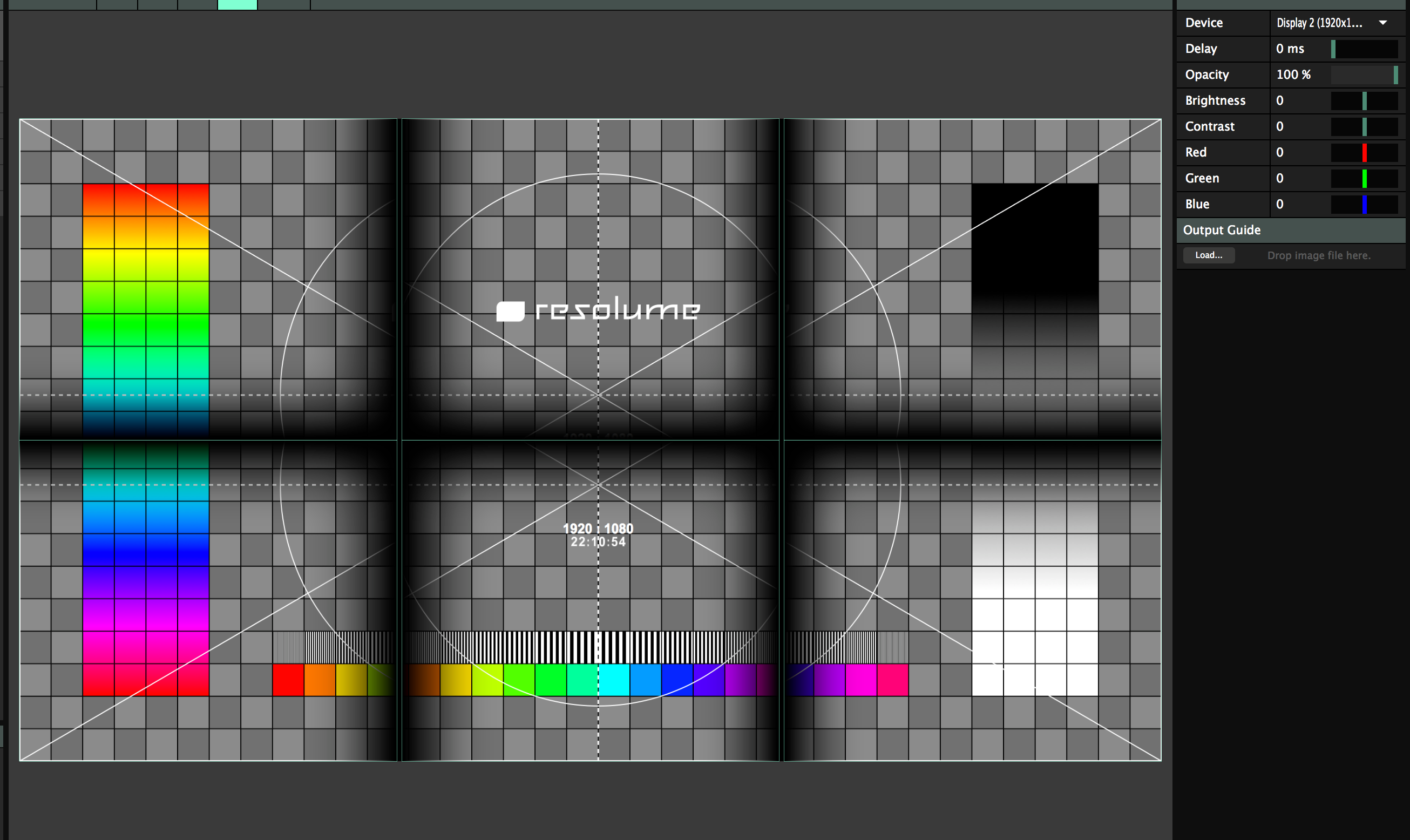The image size is (1410, 840).
Task: Click the 'Drop image file here' area
Action: pos(1318,256)
